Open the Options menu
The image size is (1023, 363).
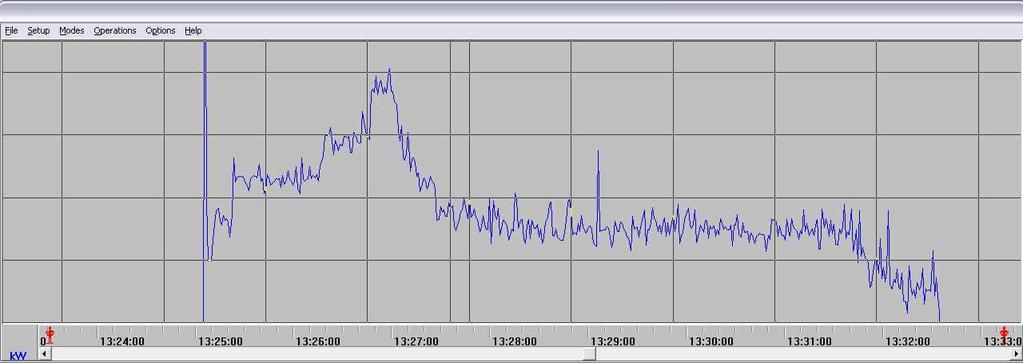[160, 31]
